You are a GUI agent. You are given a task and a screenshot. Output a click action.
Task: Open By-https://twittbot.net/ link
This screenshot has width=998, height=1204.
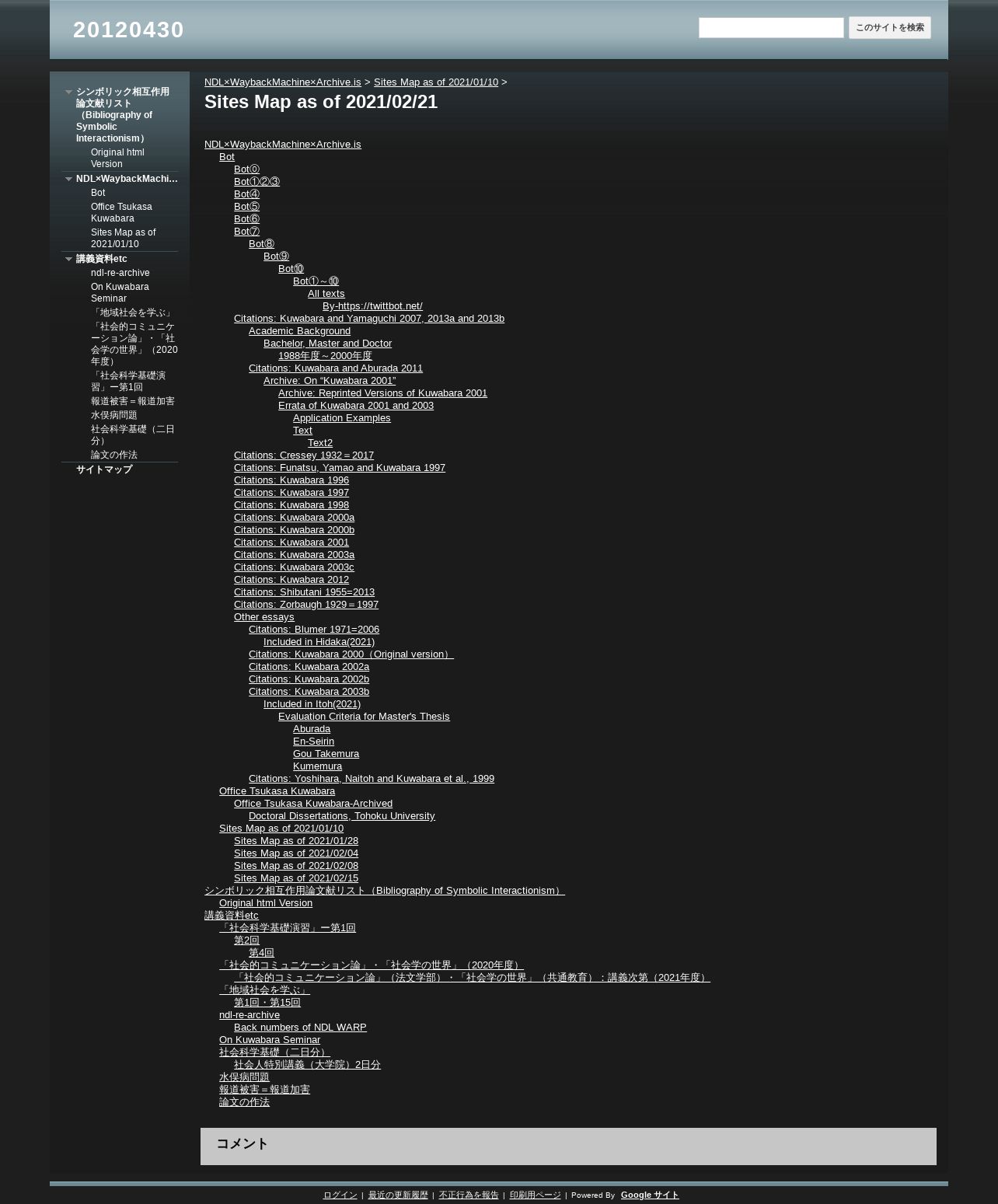372,305
